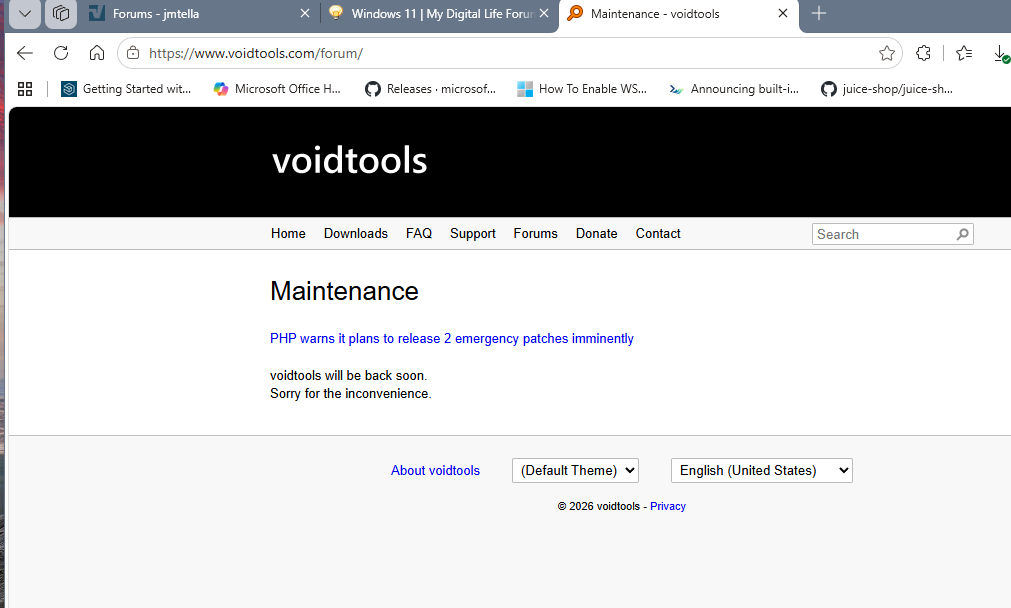Open the tab actions menu
The width and height of the screenshot is (1011, 608).
pyautogui.click(x=25, y=14)
